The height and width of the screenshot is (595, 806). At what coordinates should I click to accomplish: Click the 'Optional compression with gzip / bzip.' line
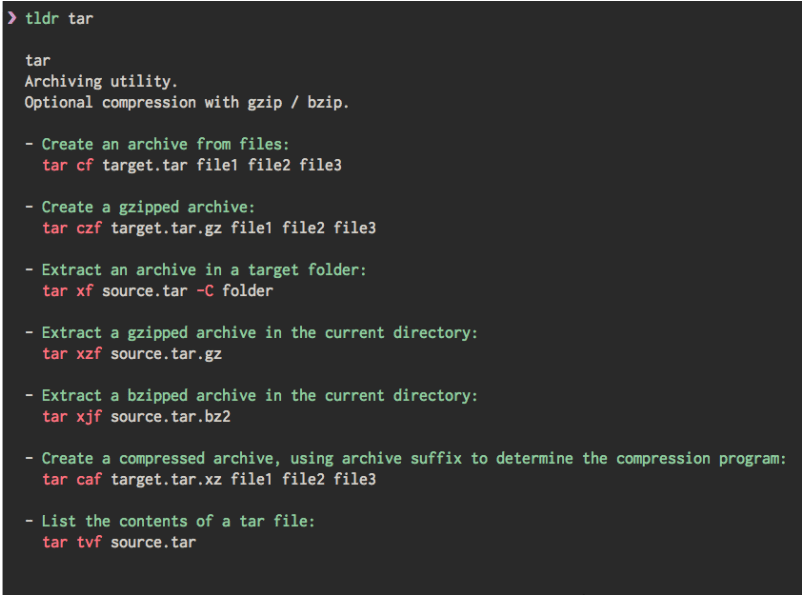tap(187, 102)
